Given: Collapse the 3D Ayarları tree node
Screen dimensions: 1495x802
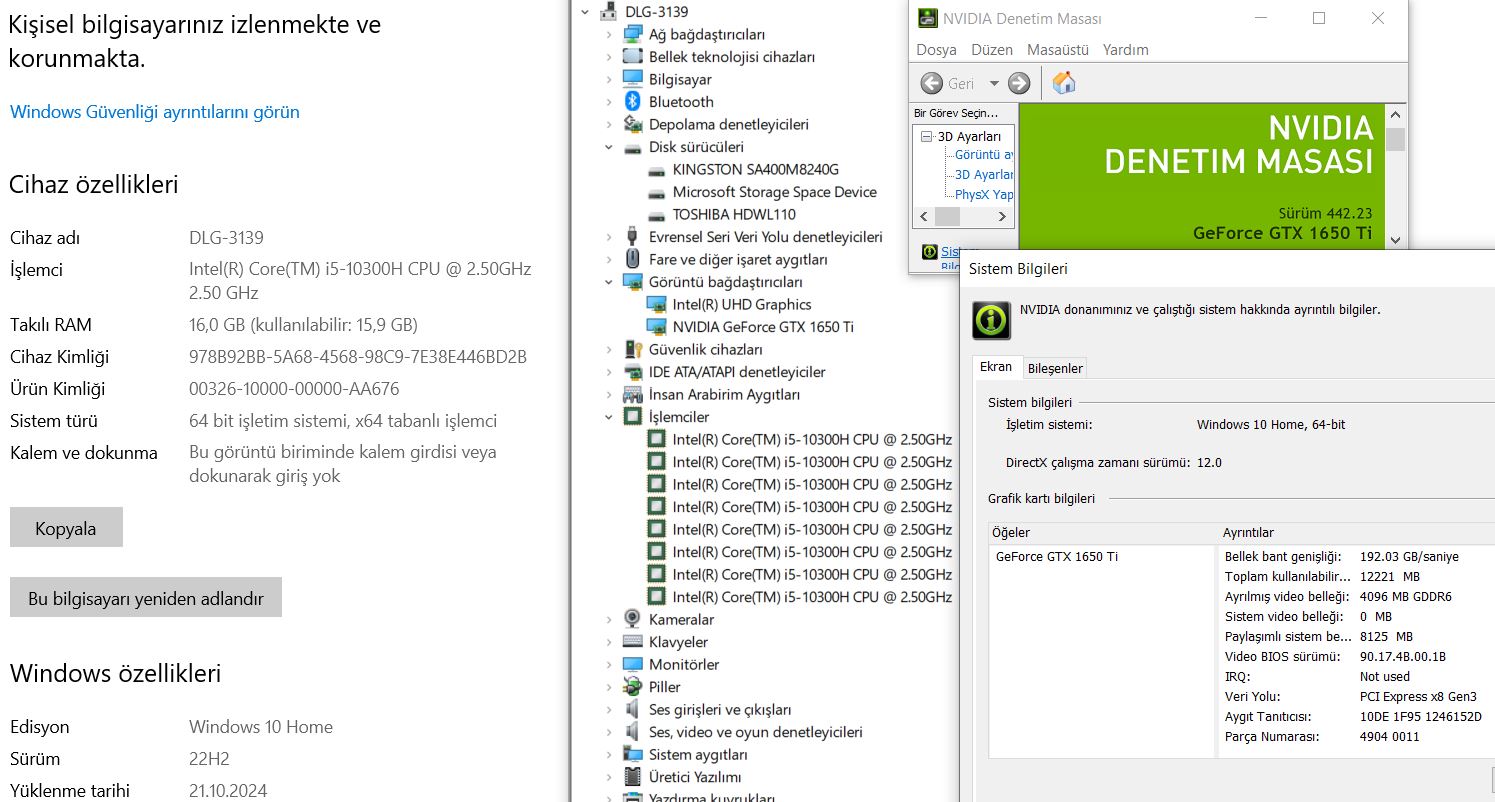Looking at the screenshot, I should pos(927,137).
